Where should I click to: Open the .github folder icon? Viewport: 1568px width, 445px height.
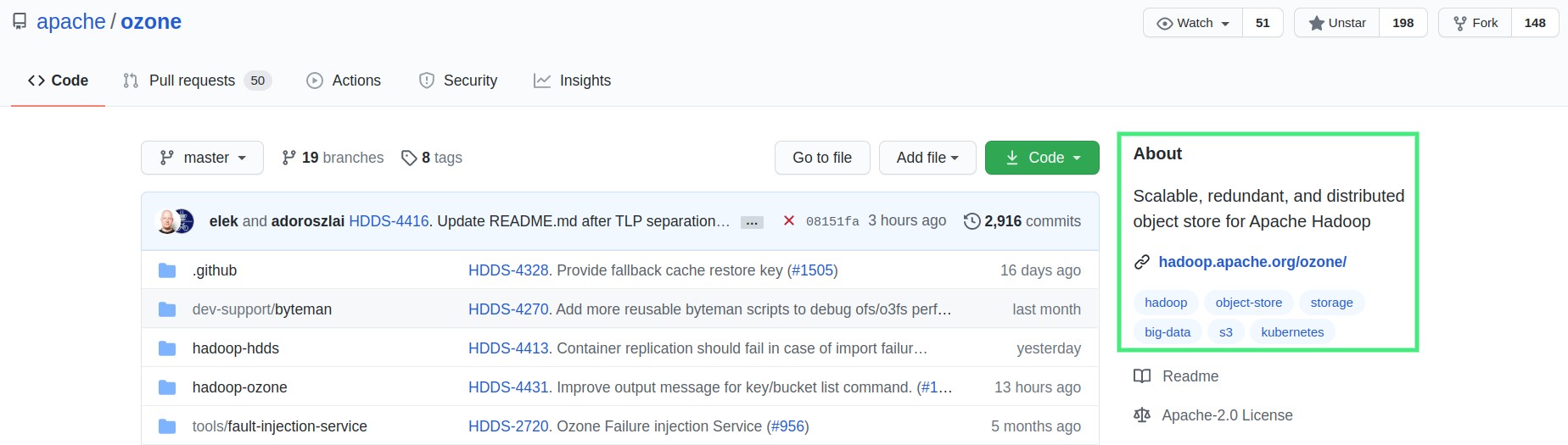pos(167,270)
